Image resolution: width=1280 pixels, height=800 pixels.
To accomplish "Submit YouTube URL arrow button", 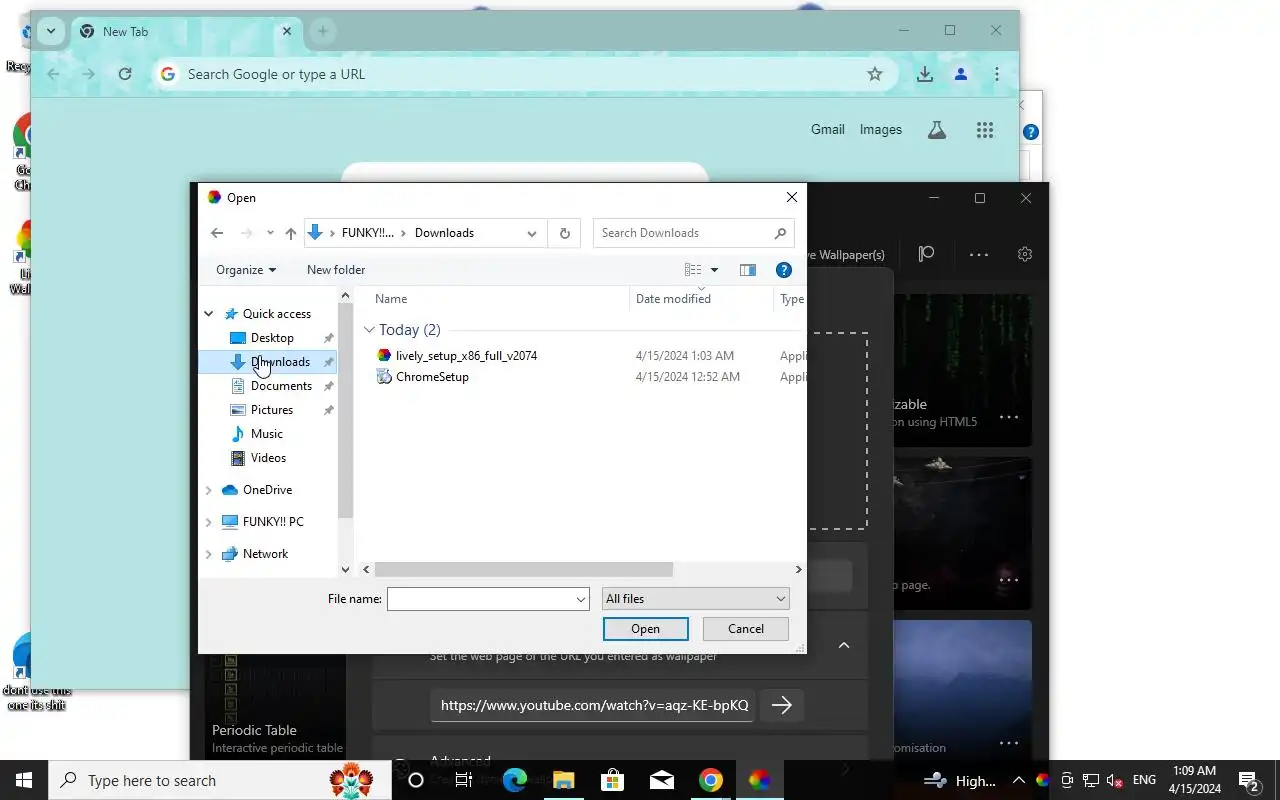I will click(782, 705).
